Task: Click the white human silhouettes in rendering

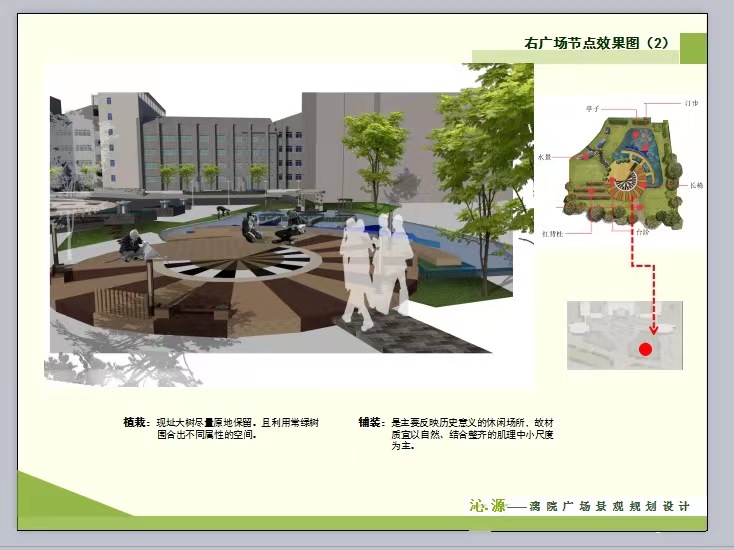Action: coord(375,270)
